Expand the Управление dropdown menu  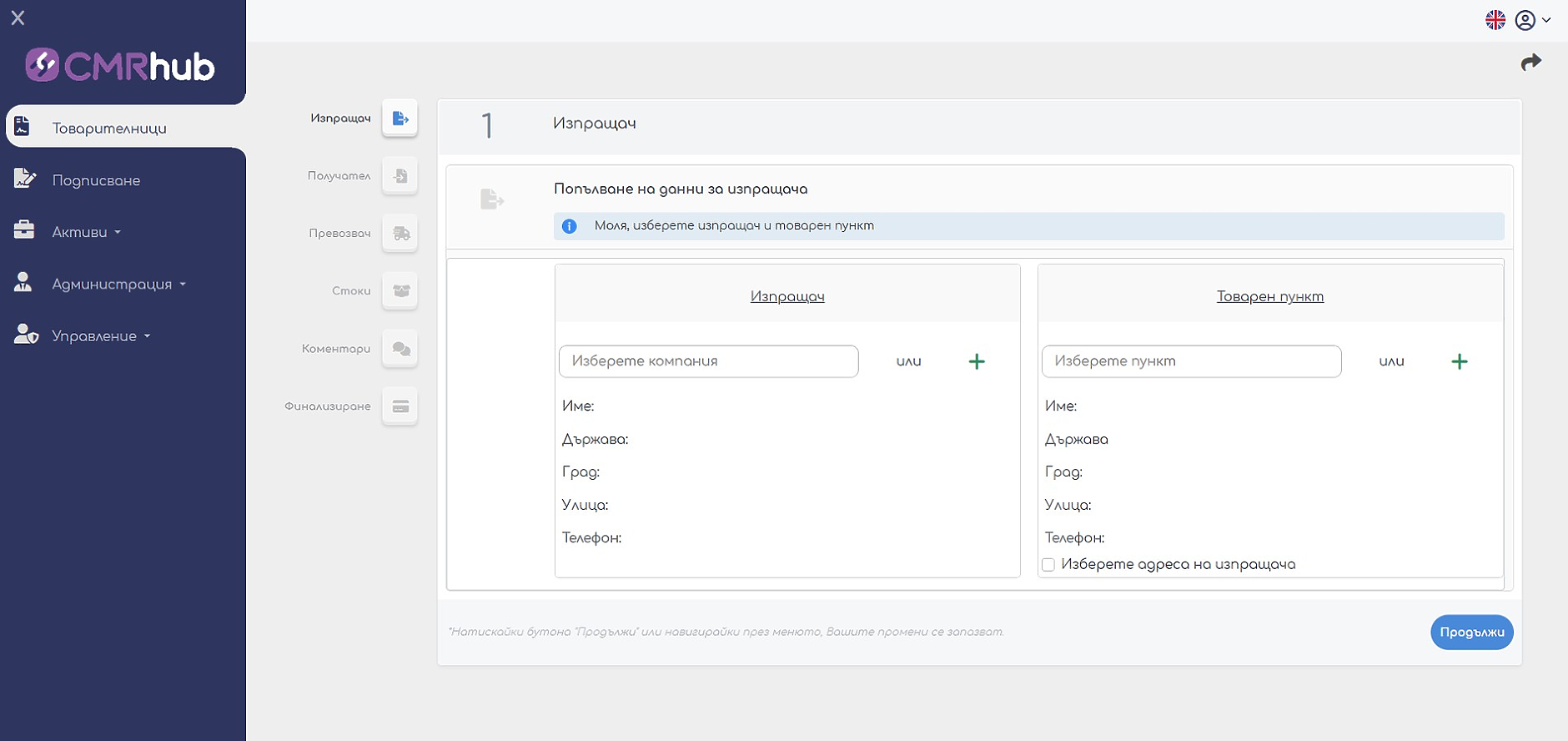[x=102, y=336]
